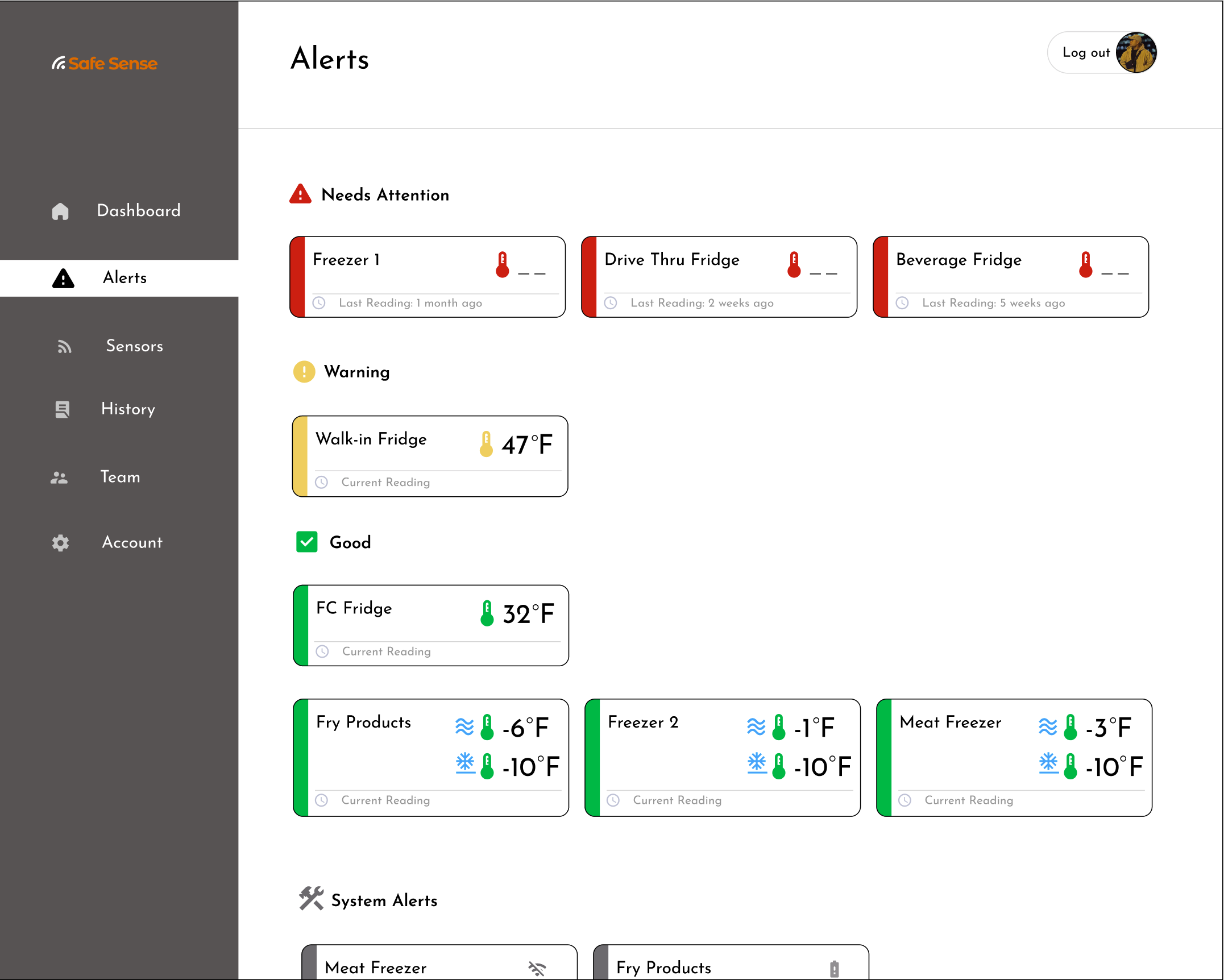This screenshot has height=980, width=1224.
Task: Click the Dashboard home icon
Action: pos(60,211)
